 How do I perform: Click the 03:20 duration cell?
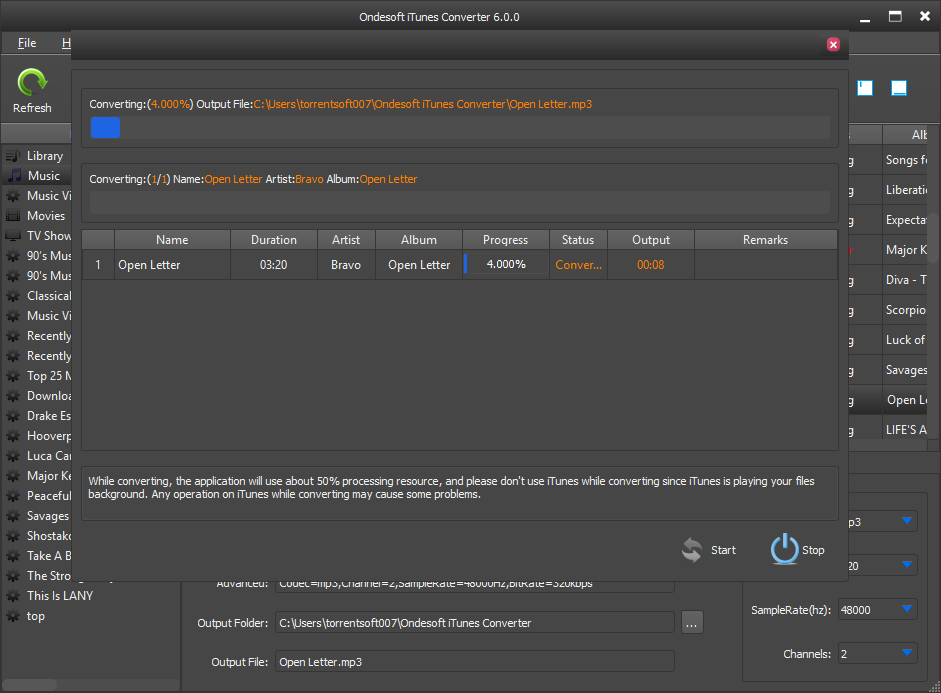(274, 265)
